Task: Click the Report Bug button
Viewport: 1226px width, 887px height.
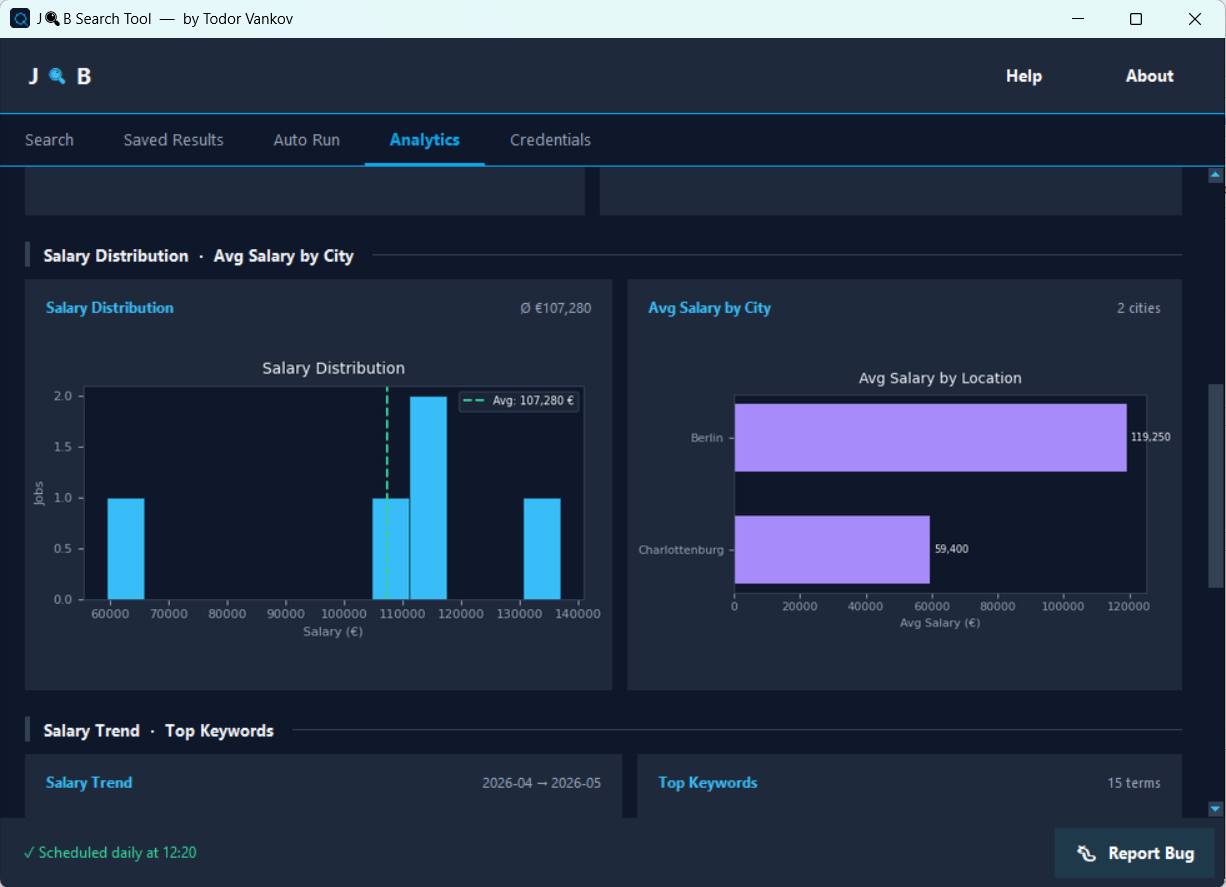Action: click(x=1135, y=853)
